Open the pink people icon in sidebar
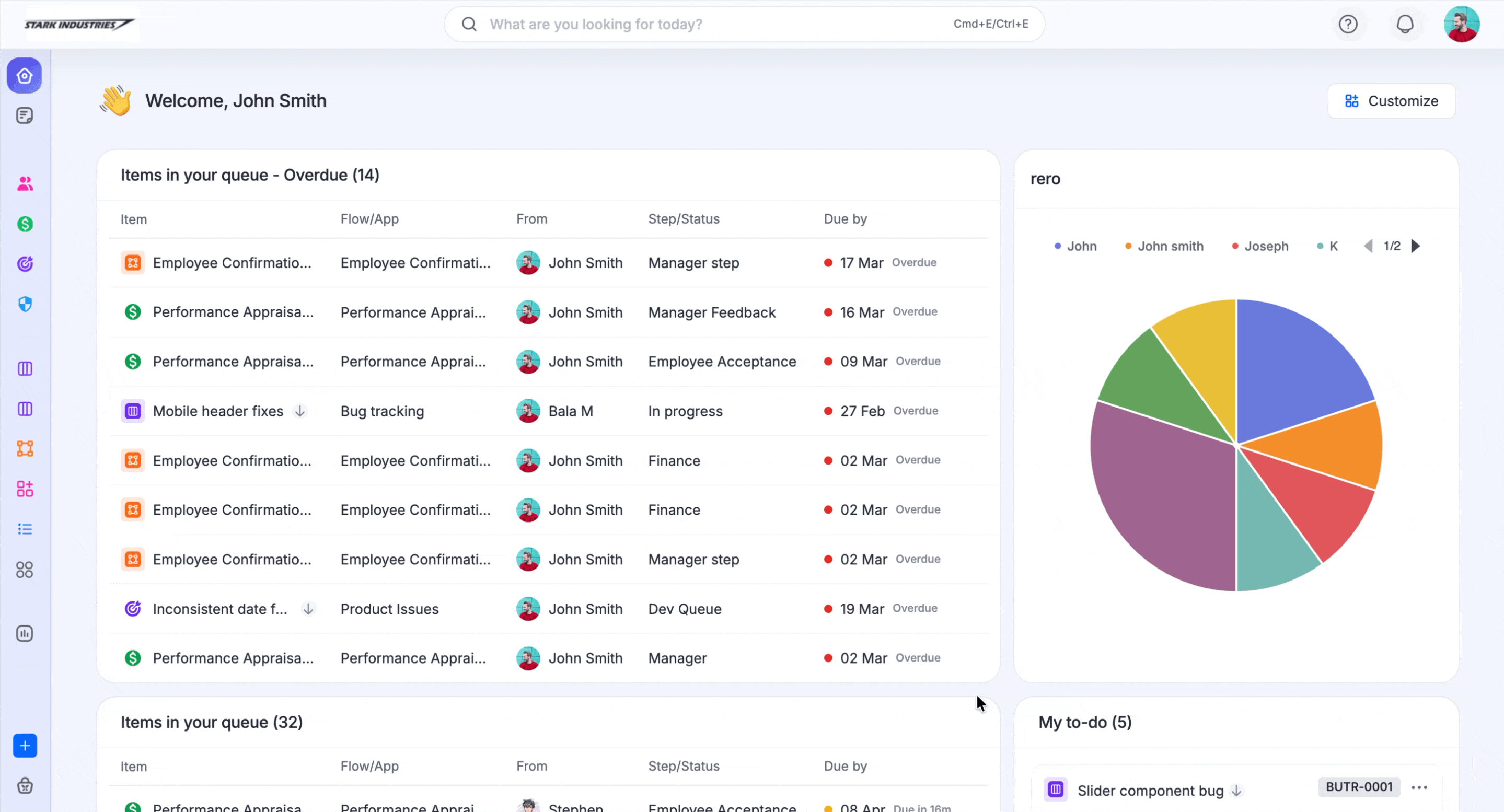 (25, 184)
